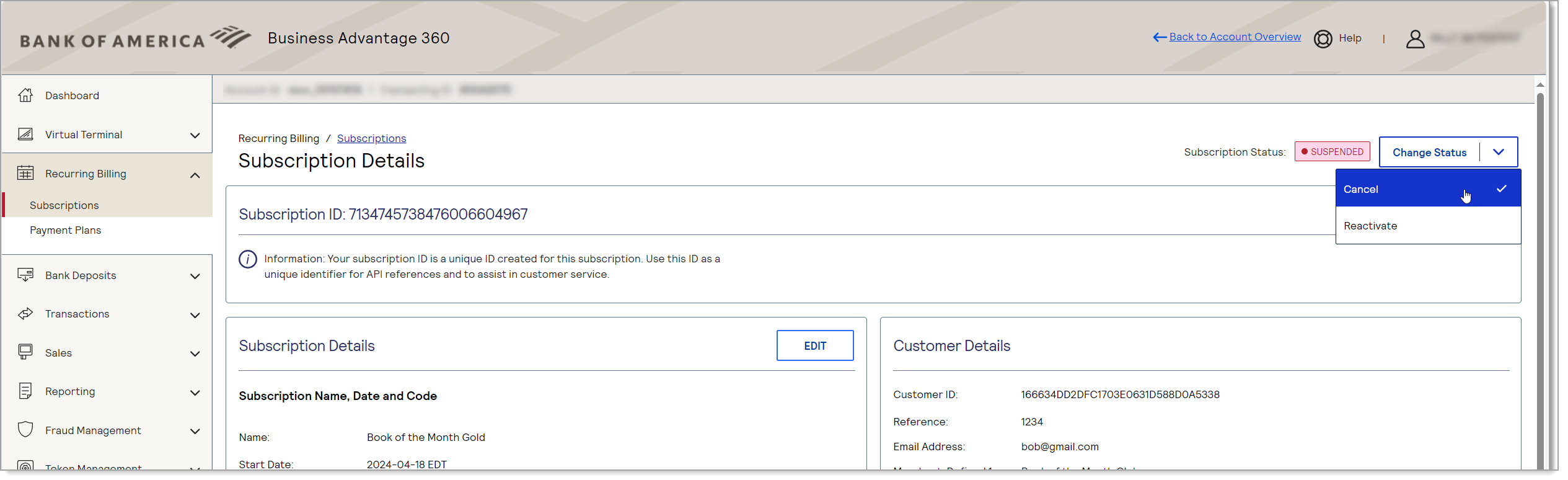Image resolution: width=1568 pixels, height=480 pixels.
Task: Open the Change Status dropdown arrow
Action: point(1499,152)
